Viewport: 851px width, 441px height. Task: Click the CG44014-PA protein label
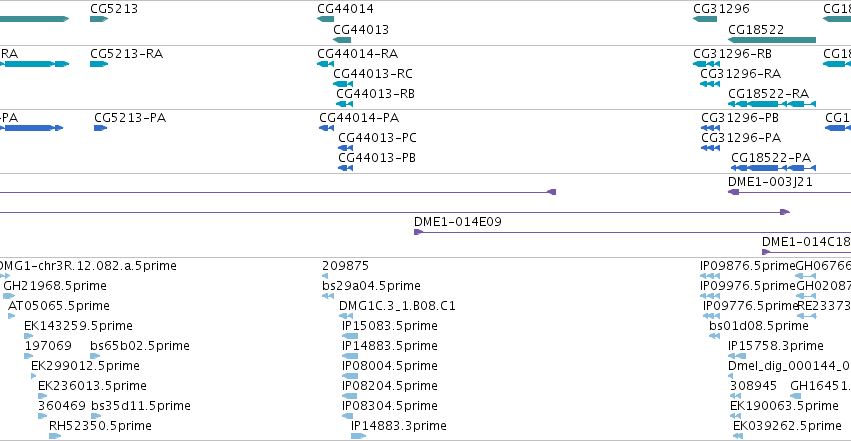pos(359,118)
